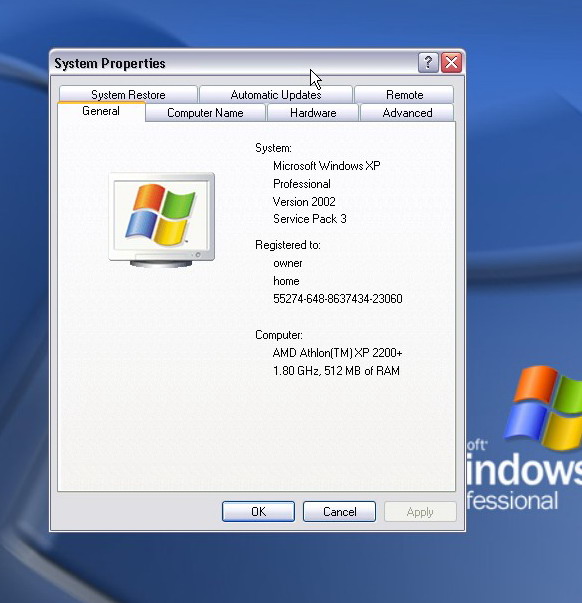
Task: Click the 'AMD Athlon(TM) XP 2200+' line
Action: pyautogui.click(x=337, y=353)
